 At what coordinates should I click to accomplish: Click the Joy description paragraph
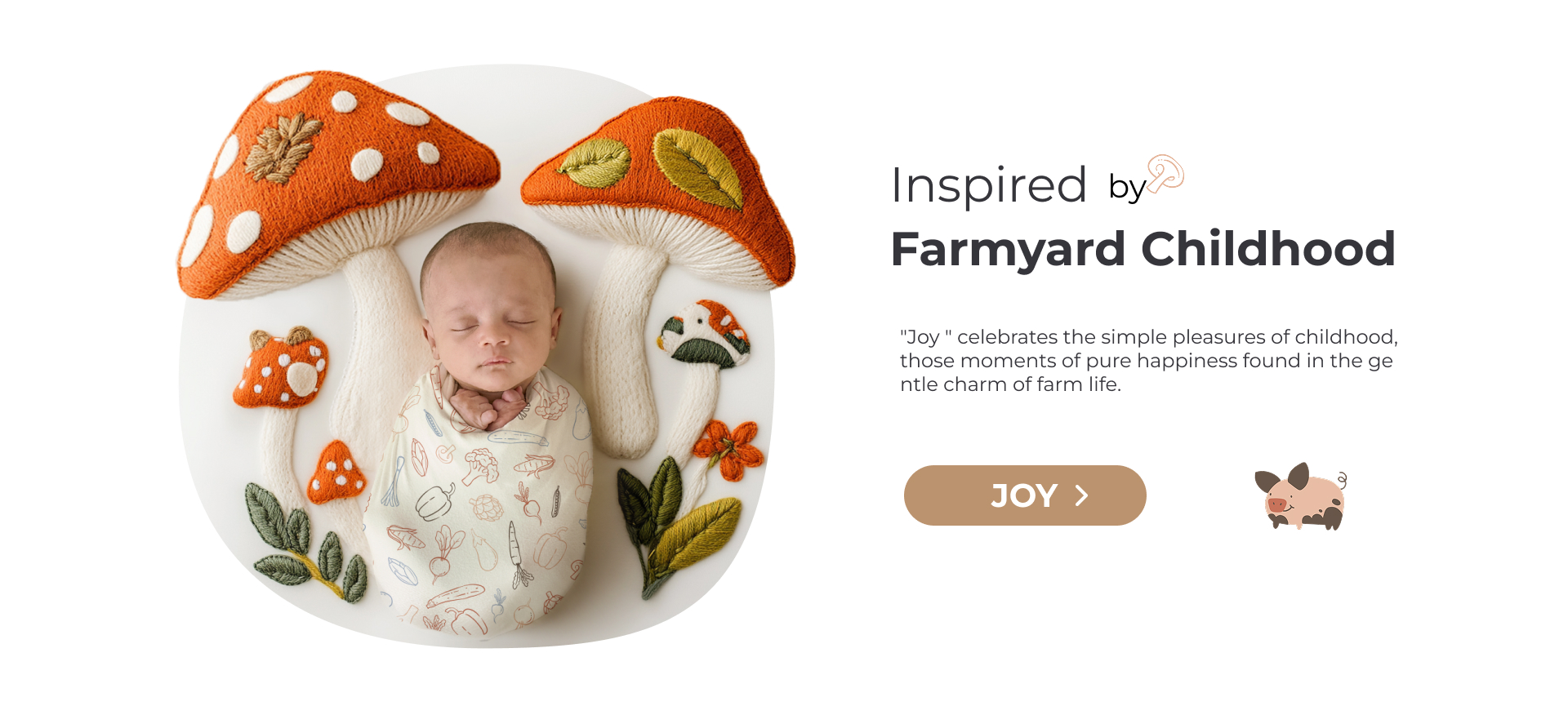click(1148, 361)
